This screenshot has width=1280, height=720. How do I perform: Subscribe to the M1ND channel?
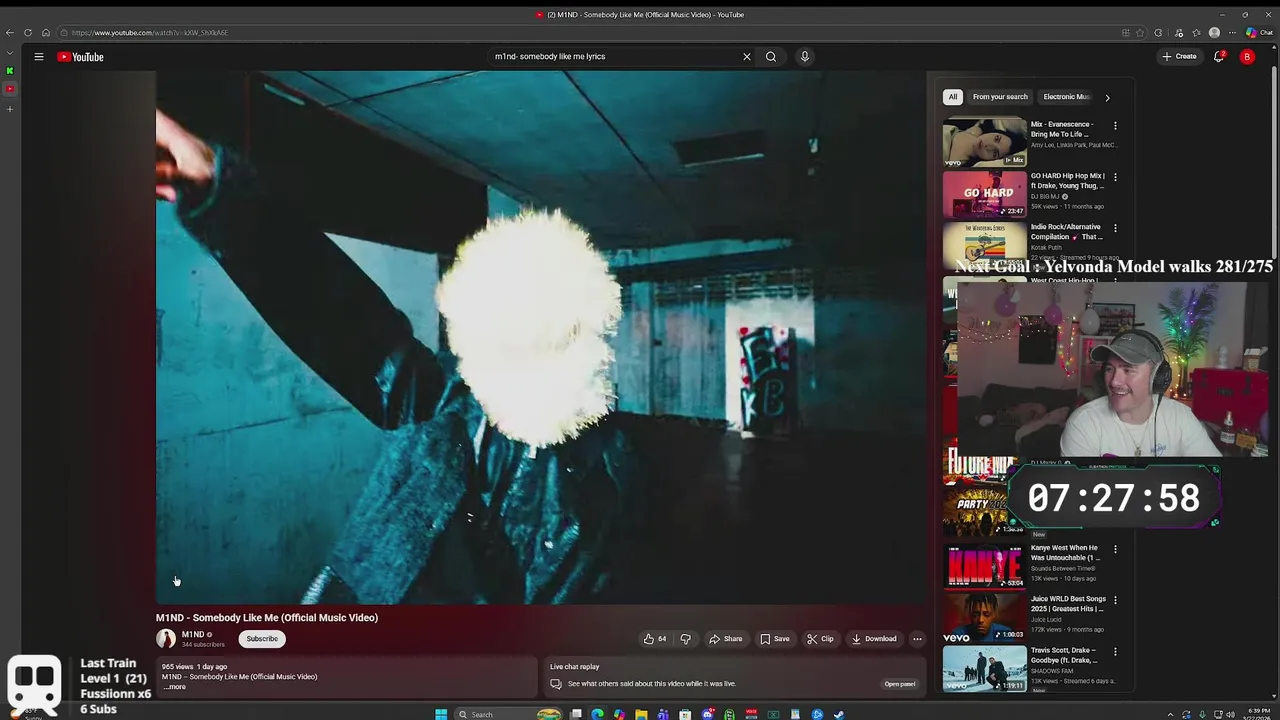click(262, 639)
